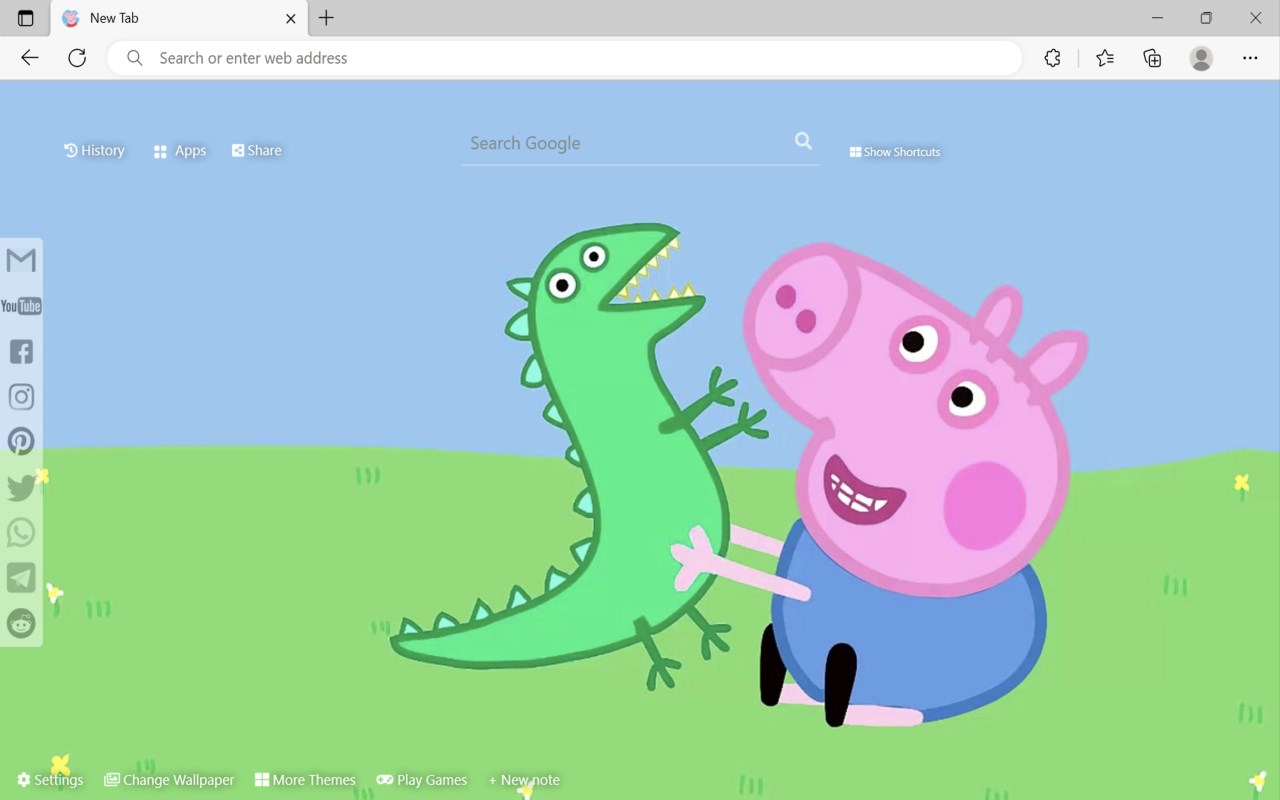
Task: Open the History link
Action: 94,150
